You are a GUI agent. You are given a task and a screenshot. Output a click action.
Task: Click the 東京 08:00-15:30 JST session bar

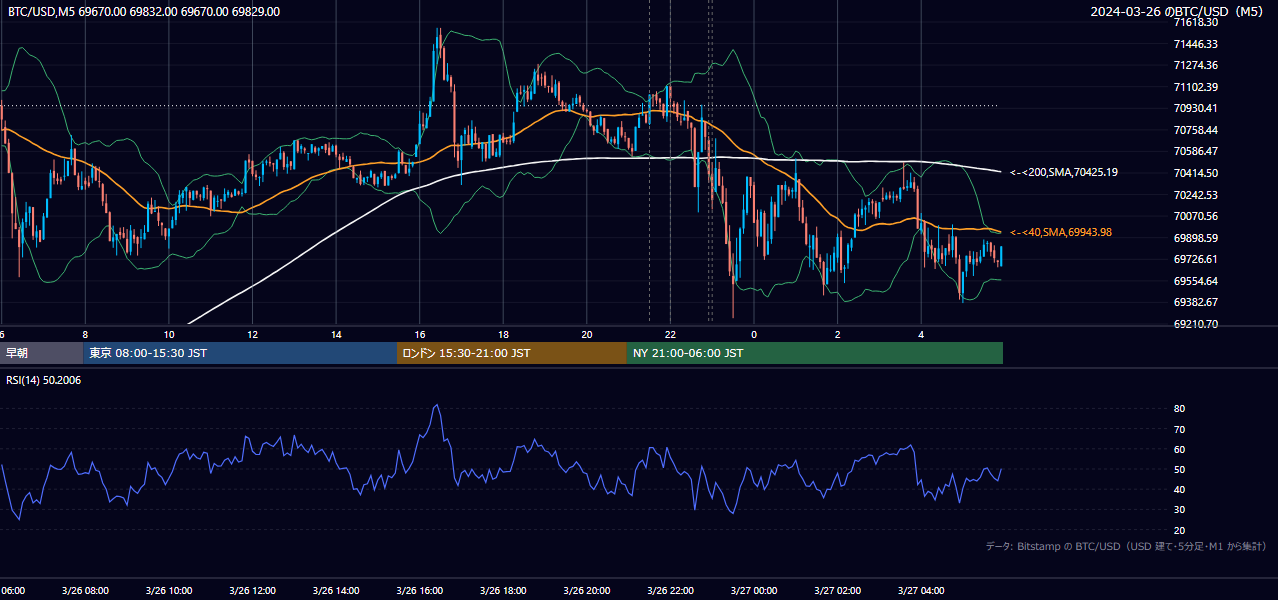click(x=240, y=353)
